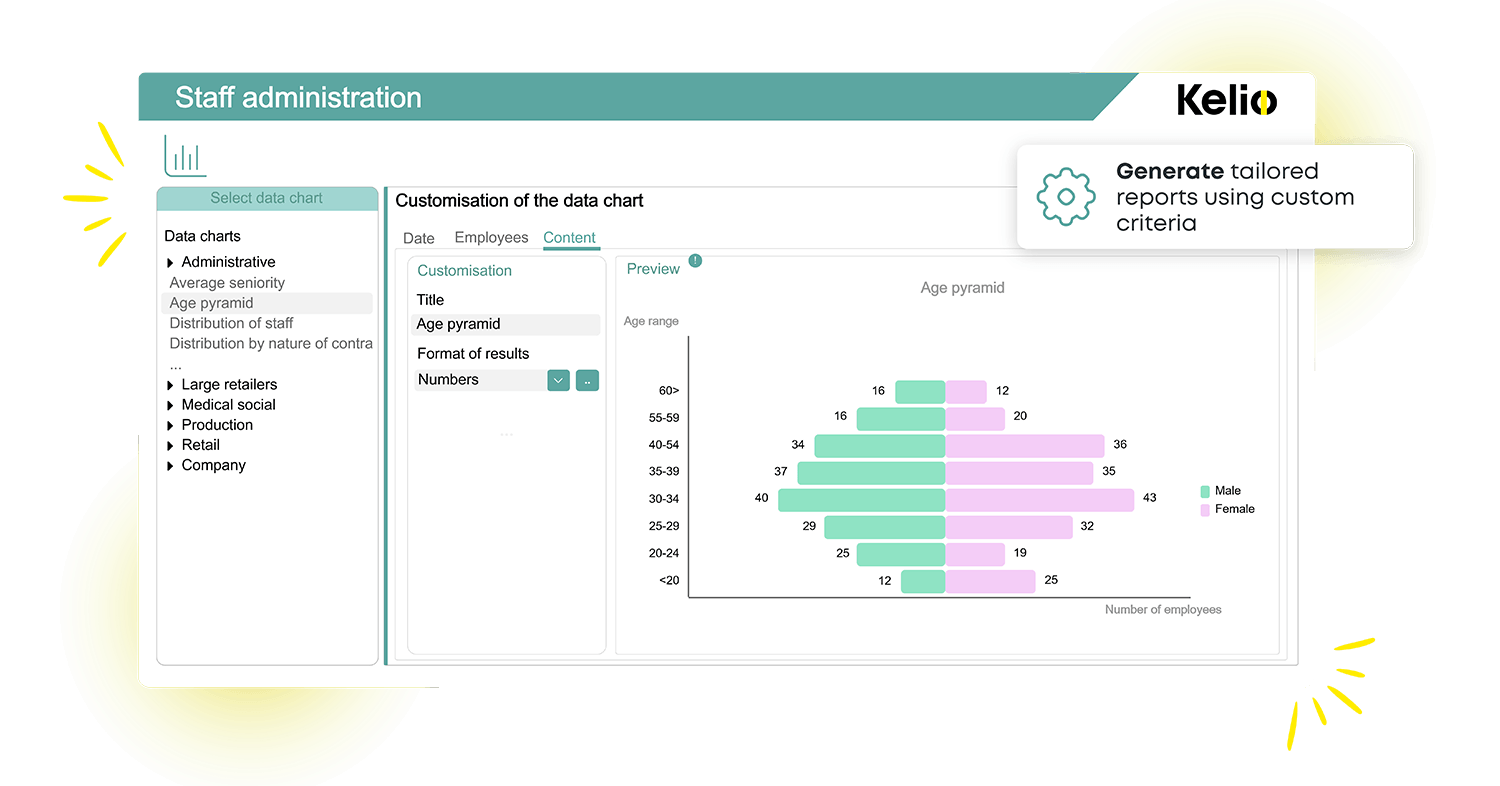
Task: Click the Kelio logo
Action: click(1227, 100)
